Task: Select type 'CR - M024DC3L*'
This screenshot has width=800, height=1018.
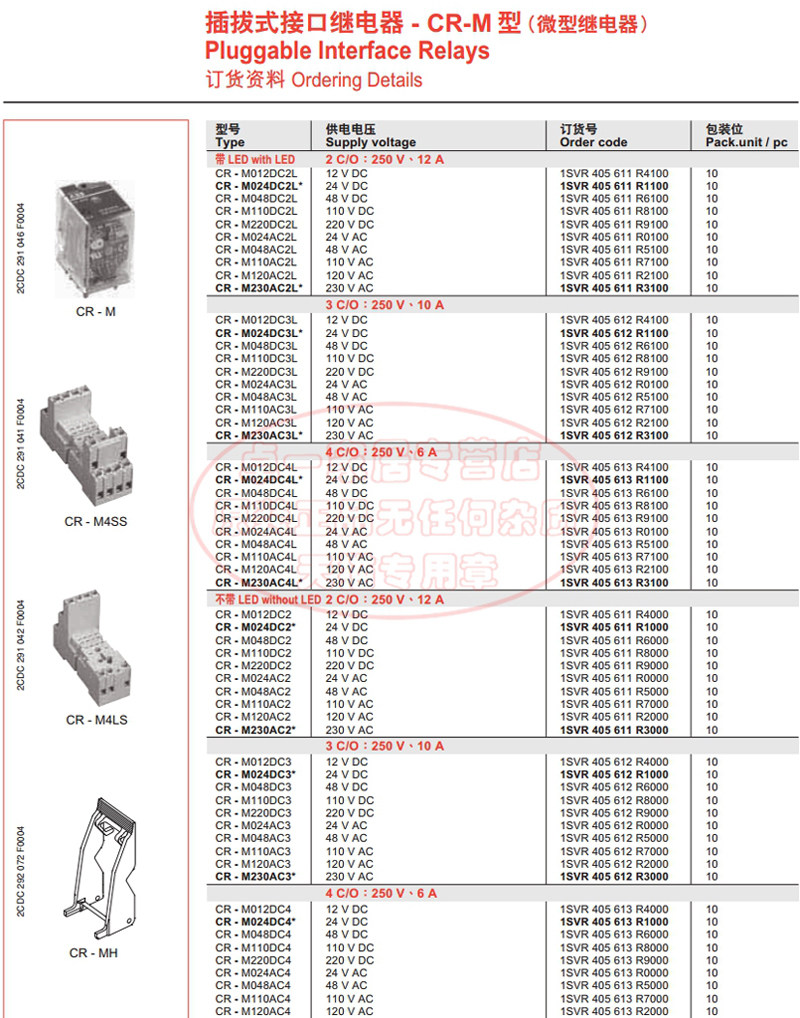Action: click(258, 333)
